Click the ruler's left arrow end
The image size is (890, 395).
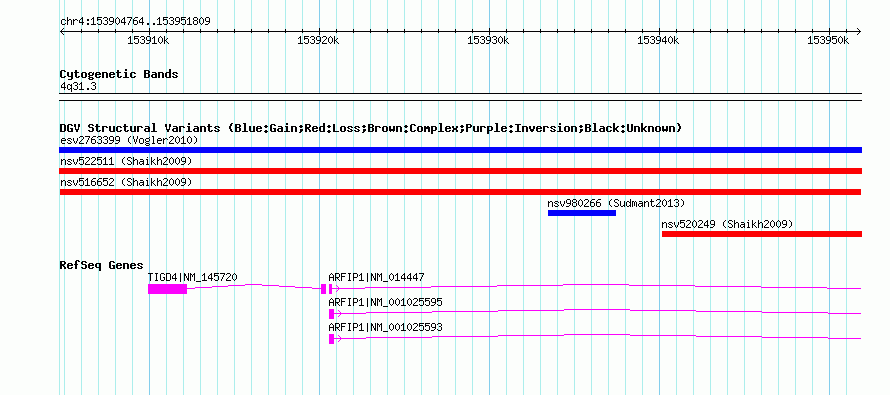point(62,31)
